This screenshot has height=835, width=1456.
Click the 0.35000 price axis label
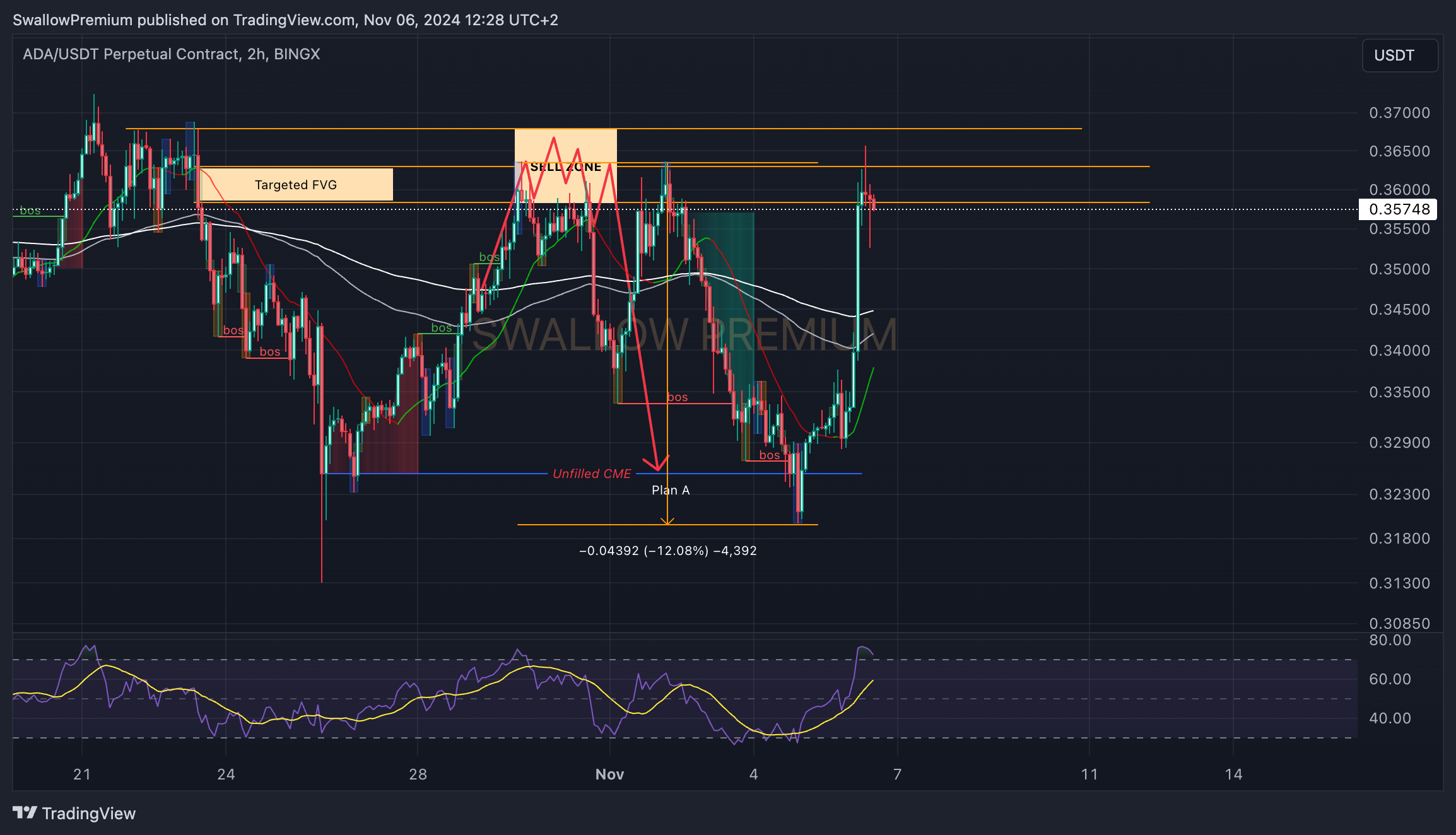tap(1399, 269)
